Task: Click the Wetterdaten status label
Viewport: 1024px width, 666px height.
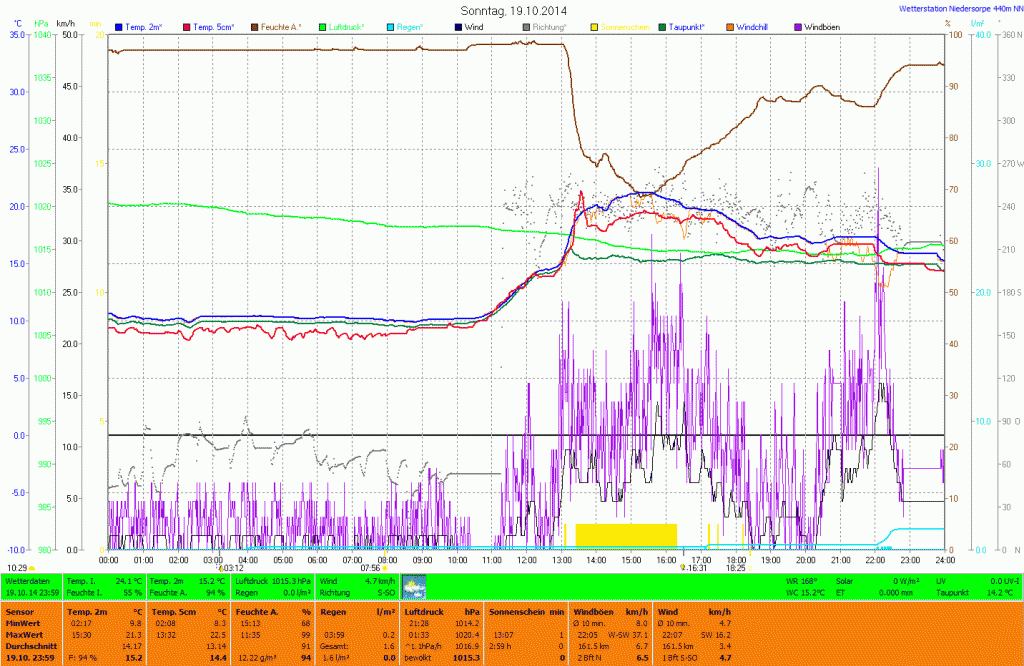Action: [26, 581]
